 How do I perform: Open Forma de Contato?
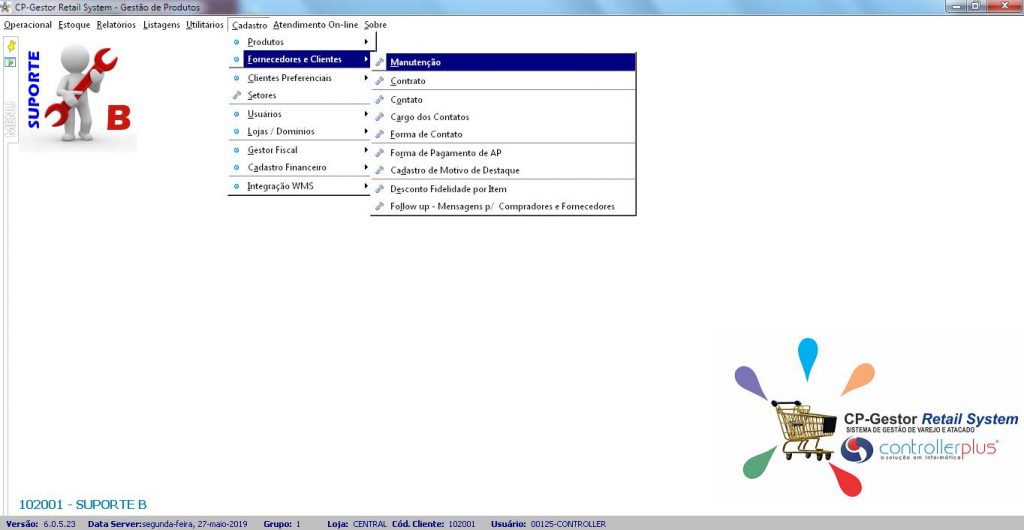point(503,134)
